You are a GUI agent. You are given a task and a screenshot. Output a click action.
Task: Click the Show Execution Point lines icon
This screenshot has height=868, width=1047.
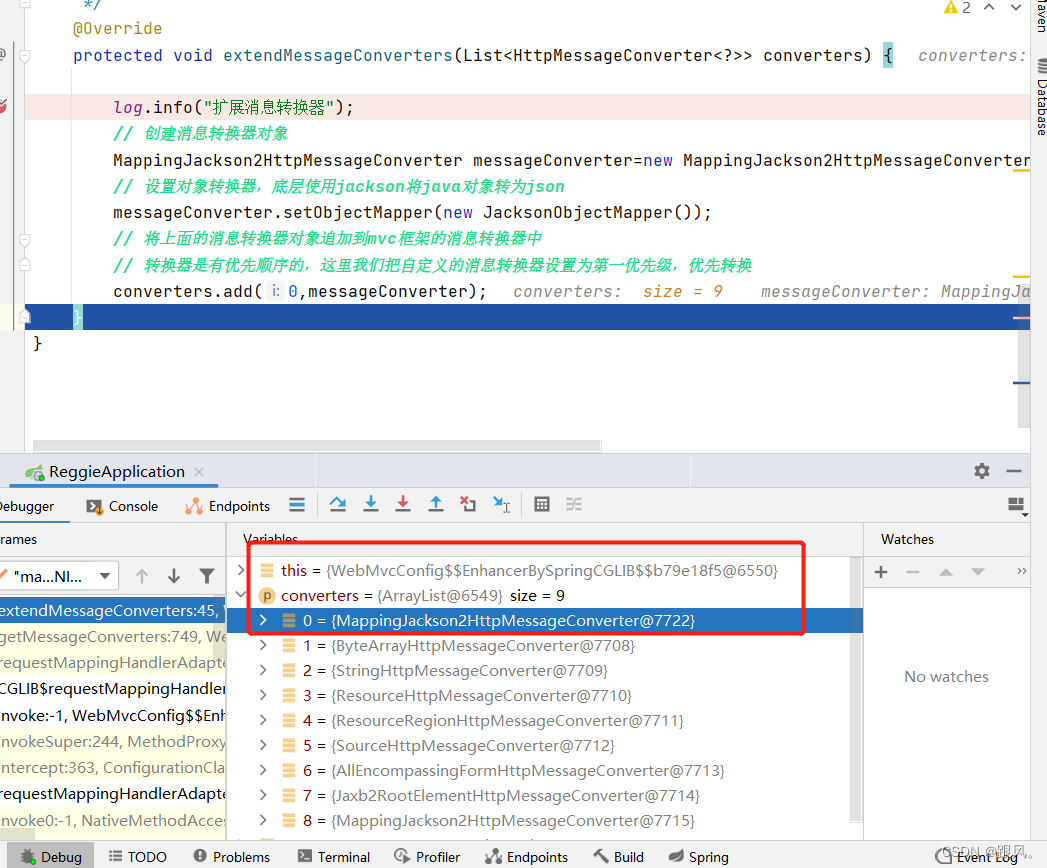click(297, 505)
